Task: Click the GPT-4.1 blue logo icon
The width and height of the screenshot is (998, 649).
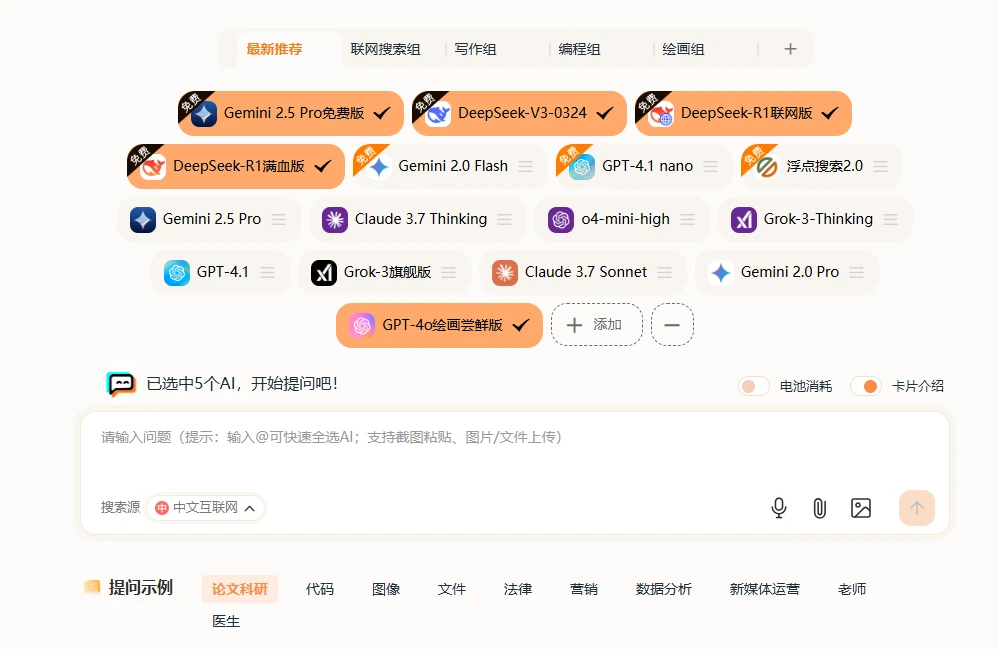Action: click(177, 273)
